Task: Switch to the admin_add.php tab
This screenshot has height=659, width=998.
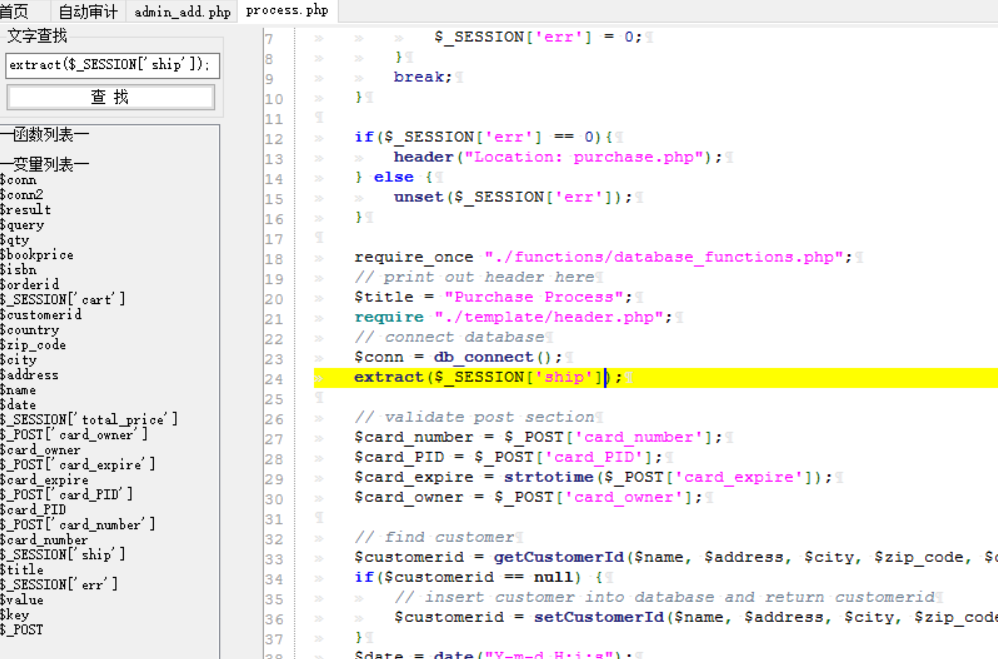Action: click(182, 12)
